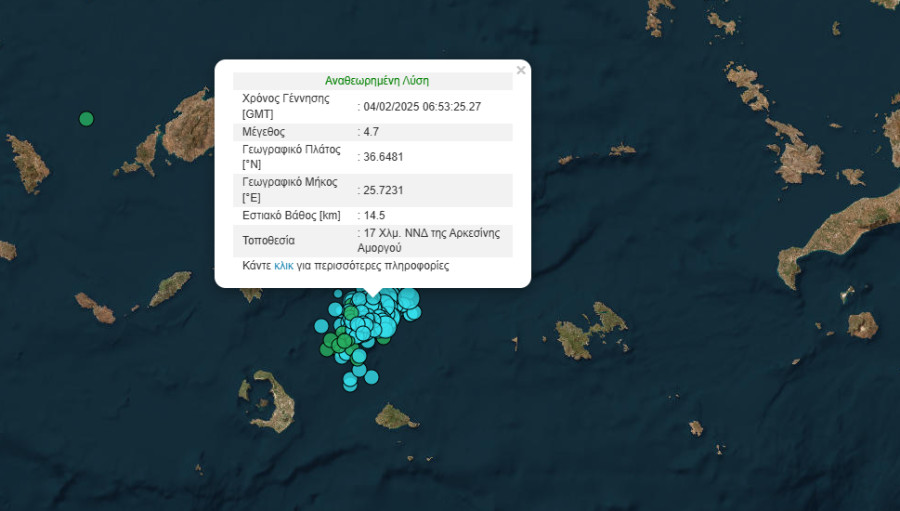Viewport: 900px width, 511px height.
Task: Click the focal depth value 14.5
Action: 375,215
